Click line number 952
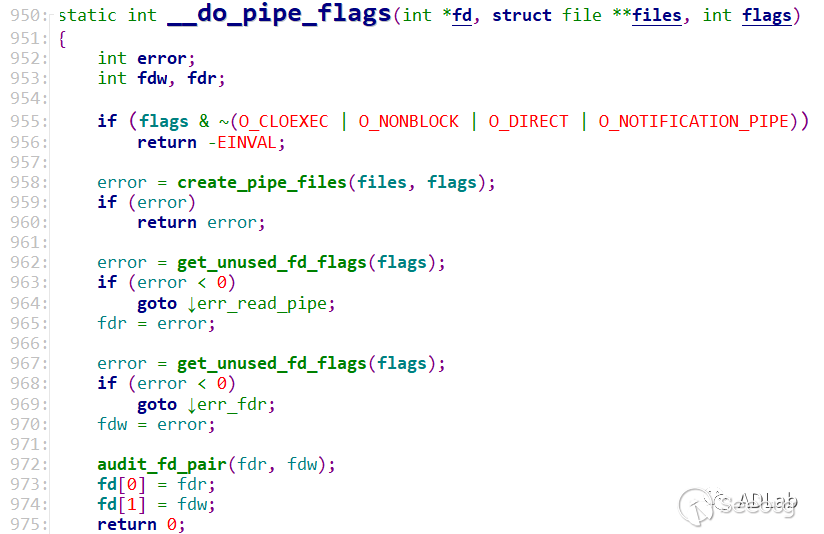This screenshot has height=534, width=824. point(28,58)
